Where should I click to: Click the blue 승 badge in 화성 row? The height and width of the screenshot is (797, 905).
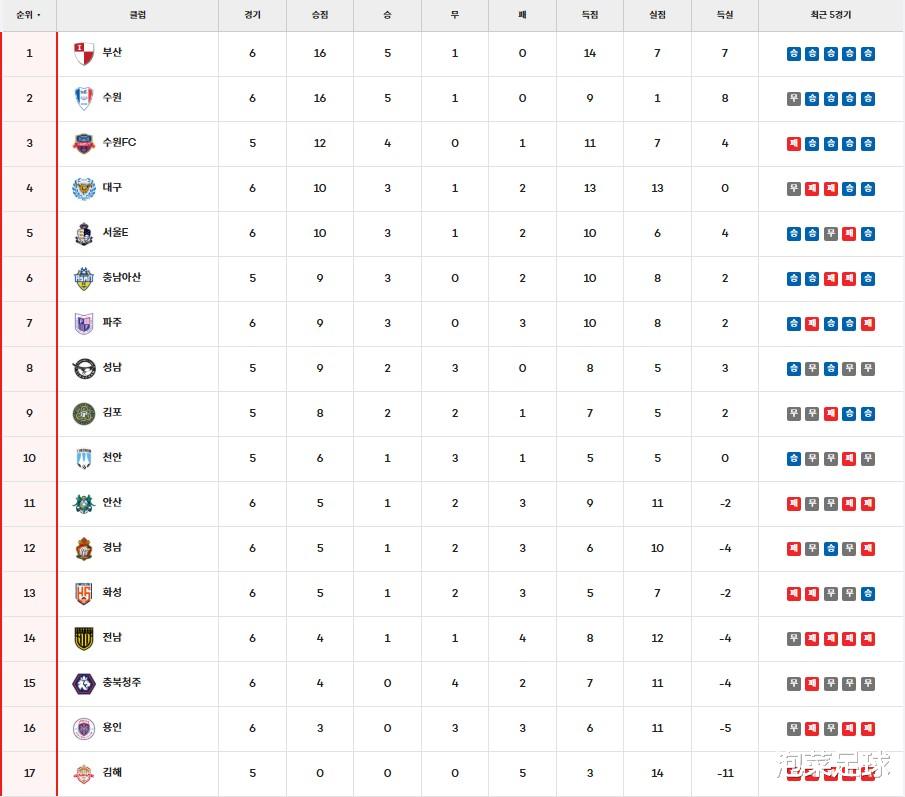867,593
